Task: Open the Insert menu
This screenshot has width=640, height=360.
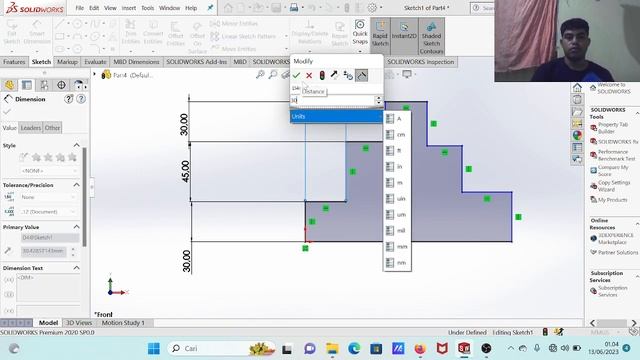Action: (129, 8)
